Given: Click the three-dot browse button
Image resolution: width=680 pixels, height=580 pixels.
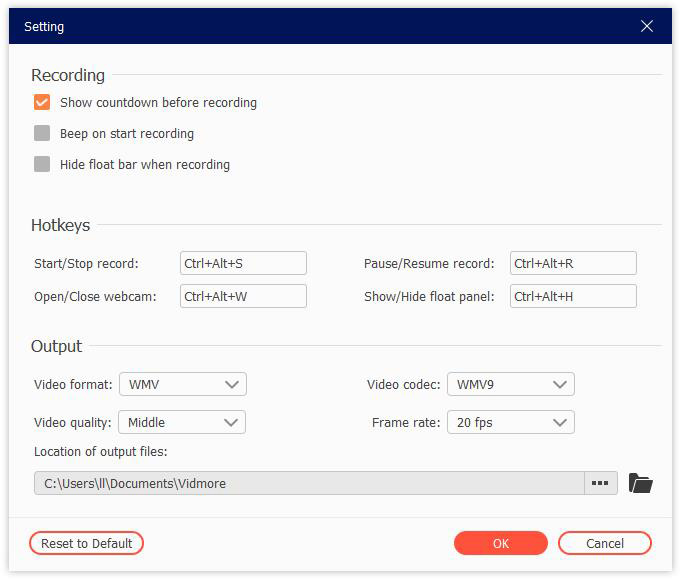Looking at the screenshot, I should point(599,484).
